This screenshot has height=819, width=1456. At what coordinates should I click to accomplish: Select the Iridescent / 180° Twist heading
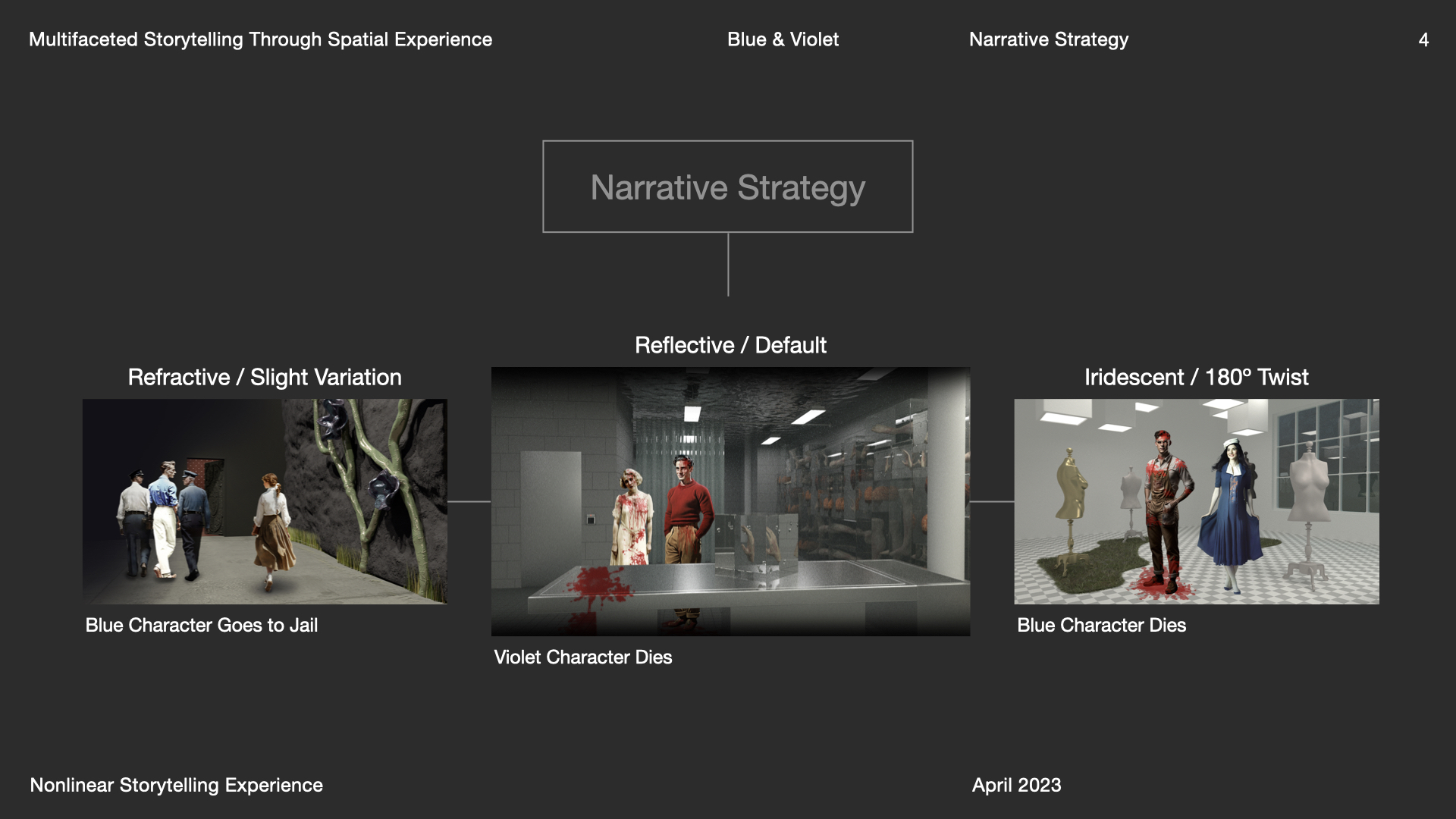pyautogui.click(x=1196, y=377)
